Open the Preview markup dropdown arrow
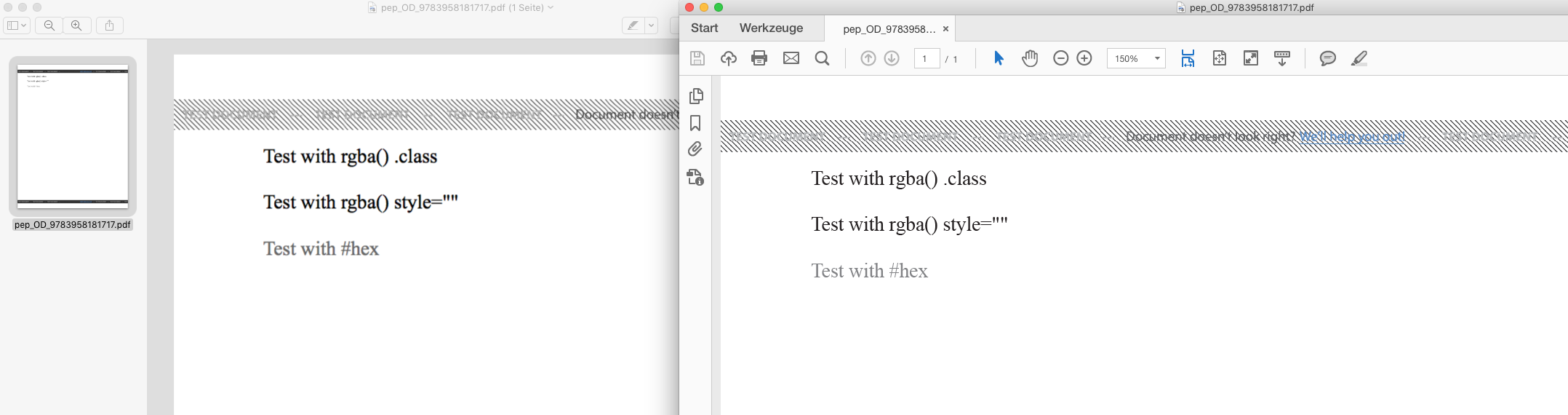This screenshot has height=415, width=1568. point(651,25)
